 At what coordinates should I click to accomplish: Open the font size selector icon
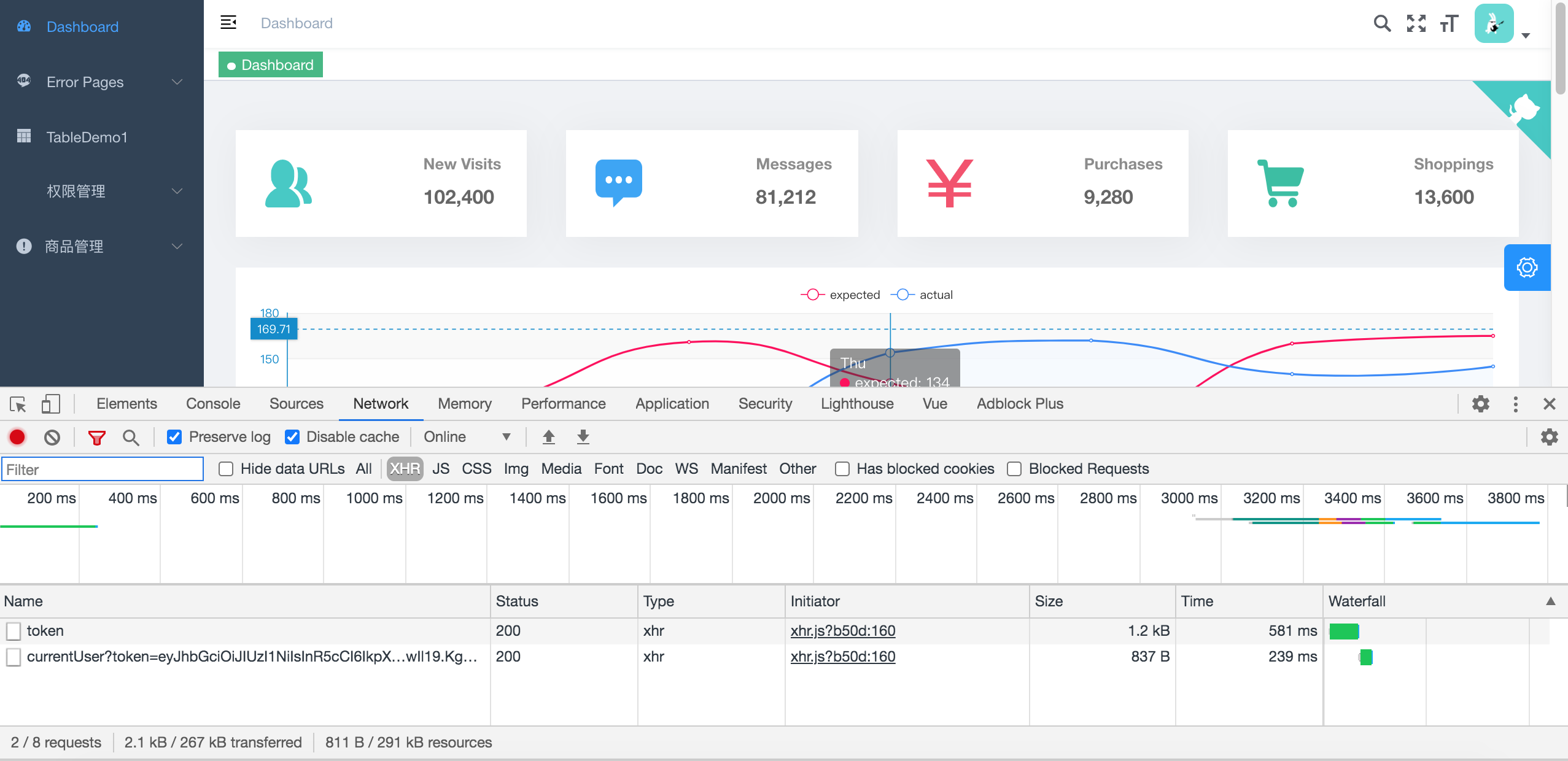pyautogui.click(x=1450, y=23)
